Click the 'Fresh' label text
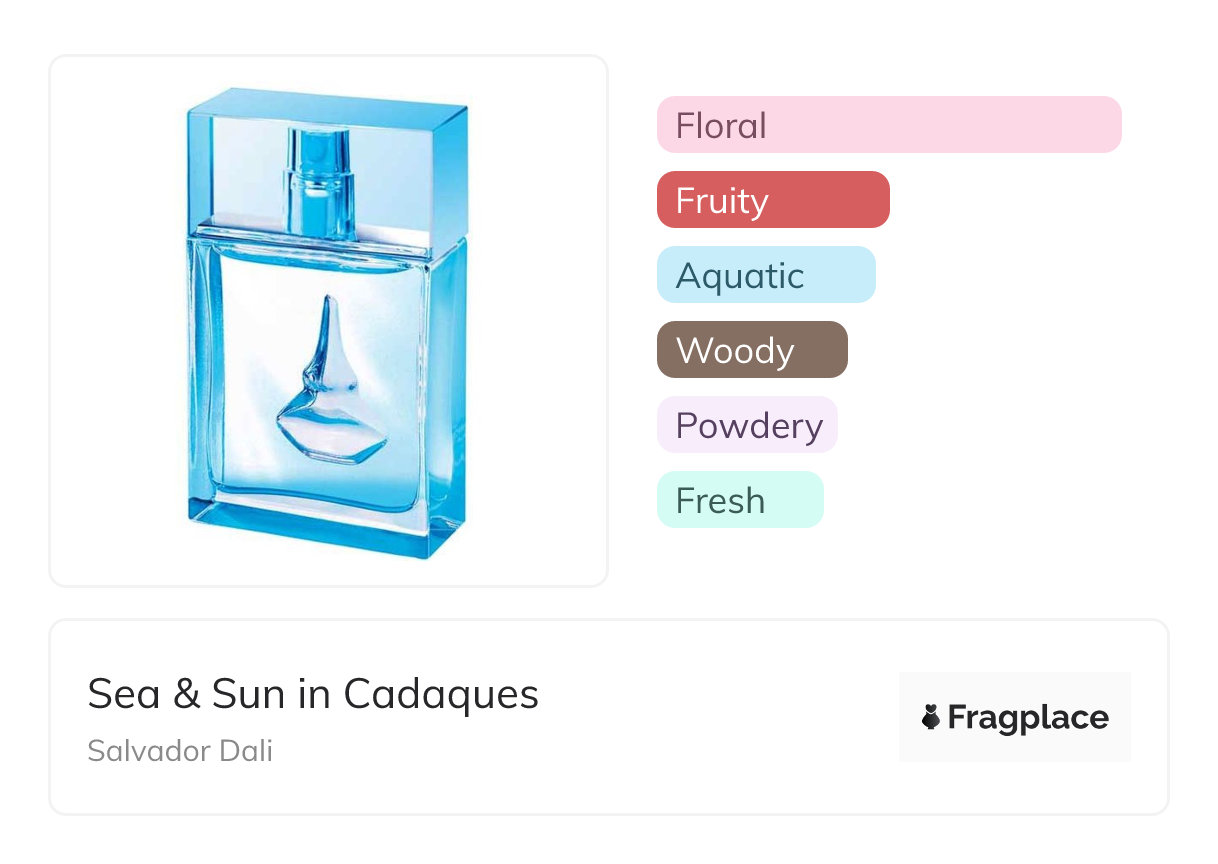 coord(720,501)
